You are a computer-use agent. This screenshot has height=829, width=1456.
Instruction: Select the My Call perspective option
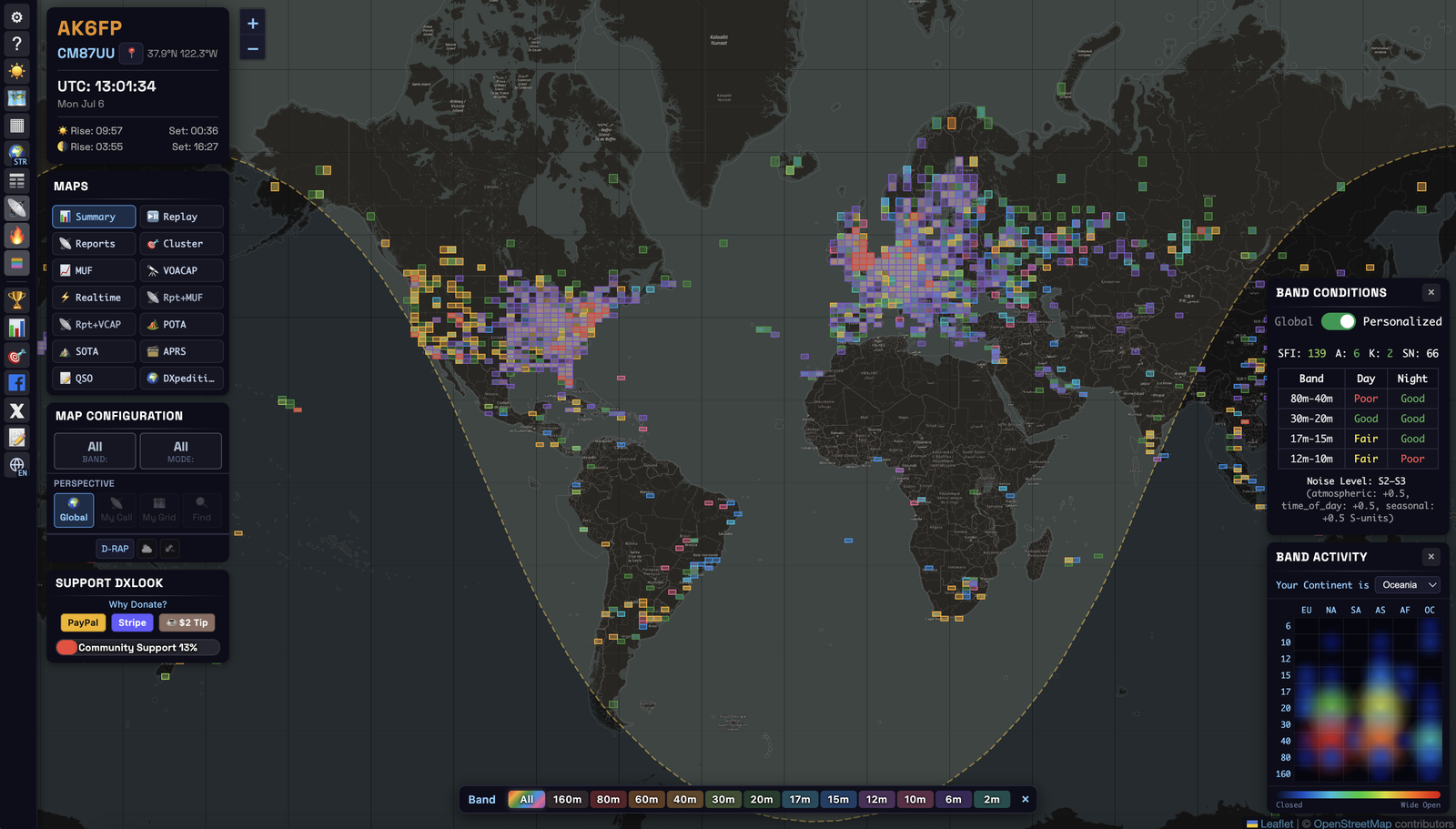(116, 510)
